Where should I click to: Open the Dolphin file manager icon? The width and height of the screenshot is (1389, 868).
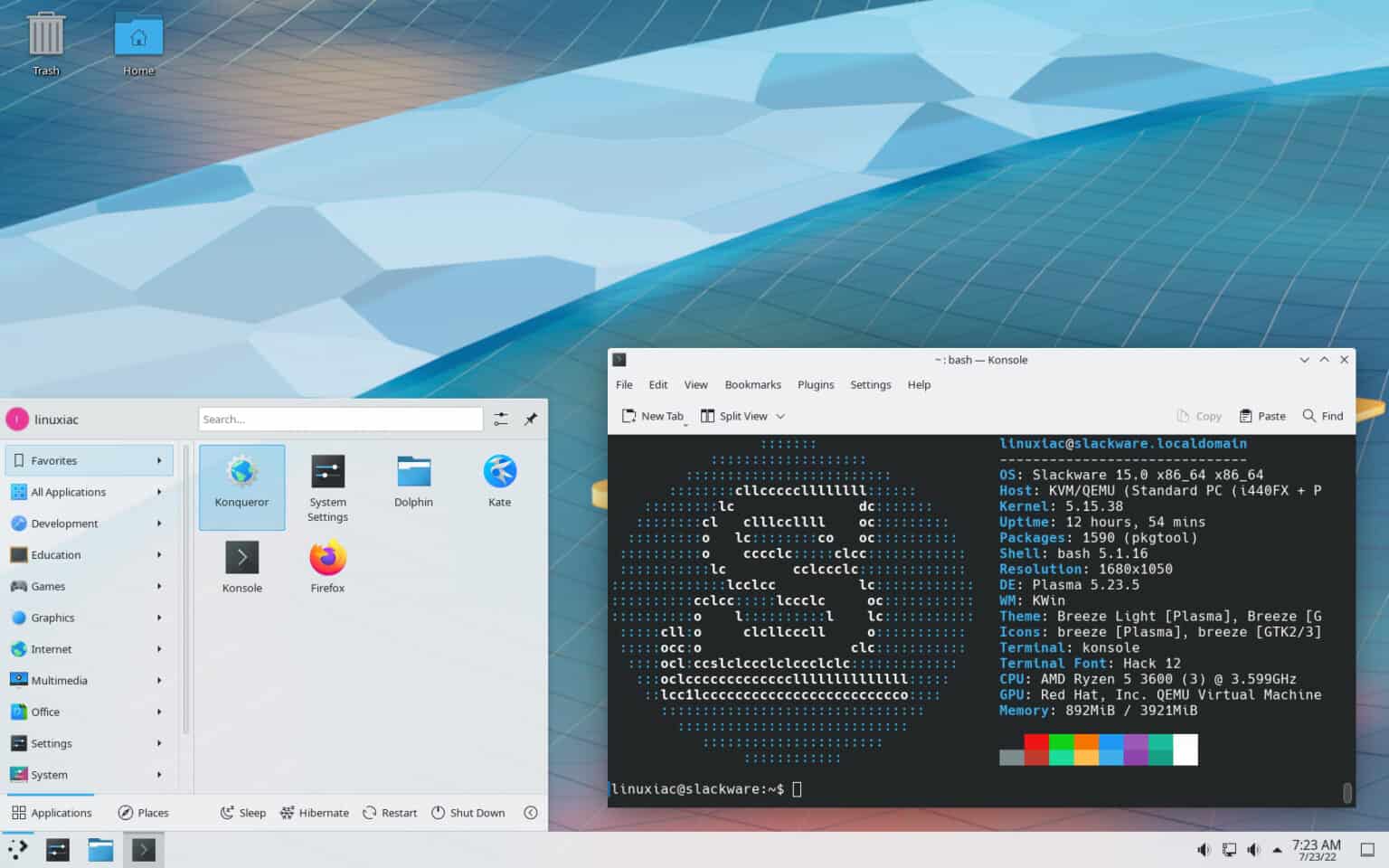tap(412, 479)
